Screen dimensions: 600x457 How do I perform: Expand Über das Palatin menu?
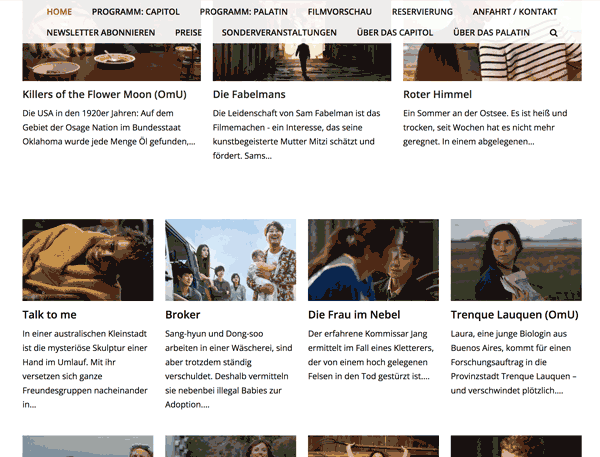pos(490,33)
